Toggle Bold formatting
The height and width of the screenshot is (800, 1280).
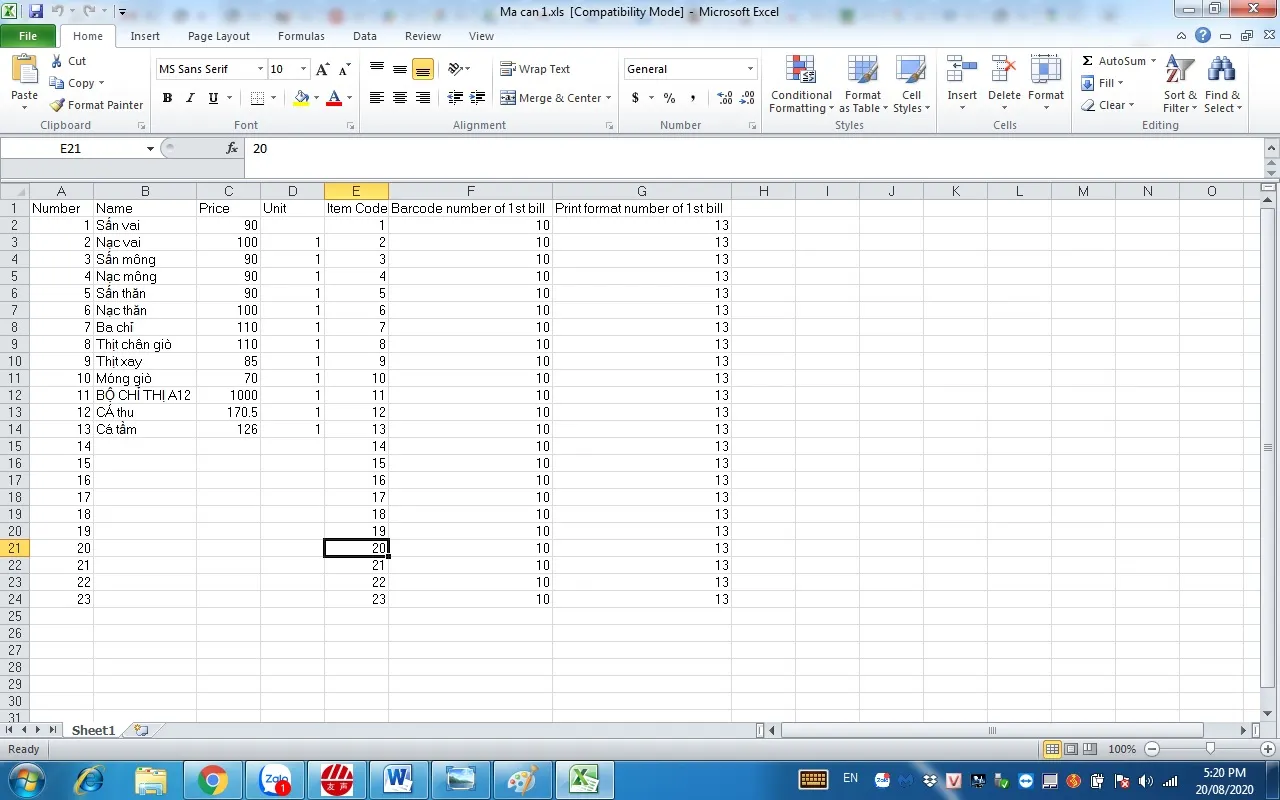point(167,98)
